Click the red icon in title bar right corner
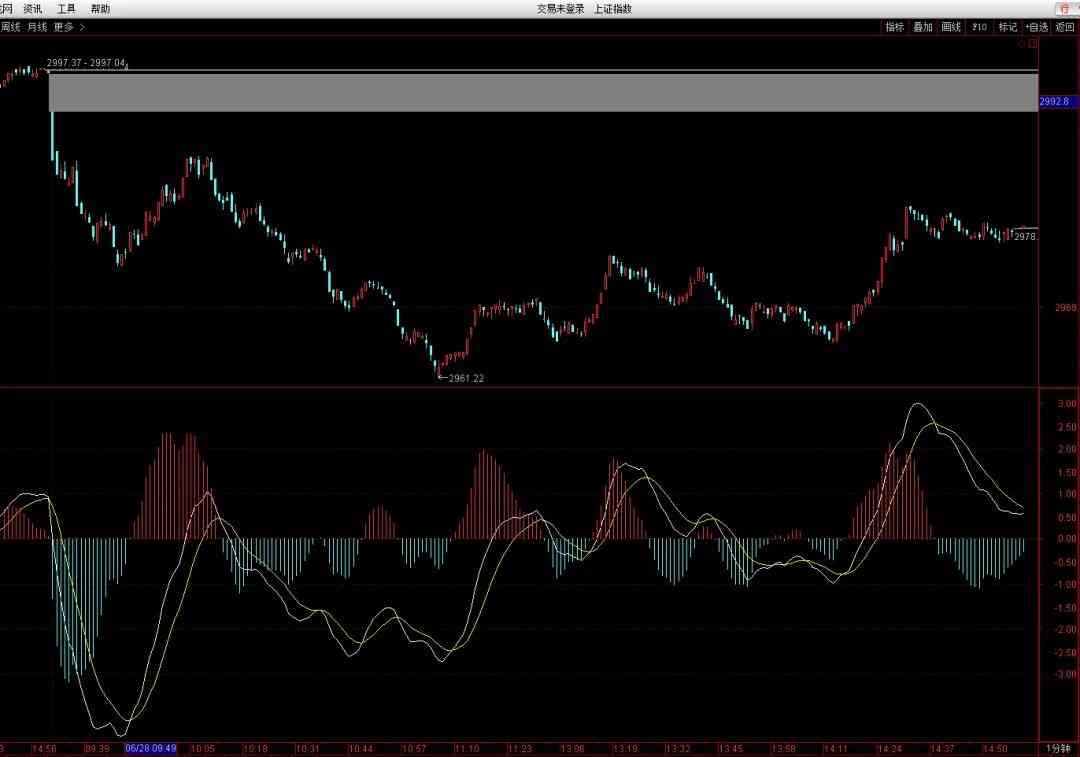This screenshot has height=757, width=1080. click(1064, 9)
